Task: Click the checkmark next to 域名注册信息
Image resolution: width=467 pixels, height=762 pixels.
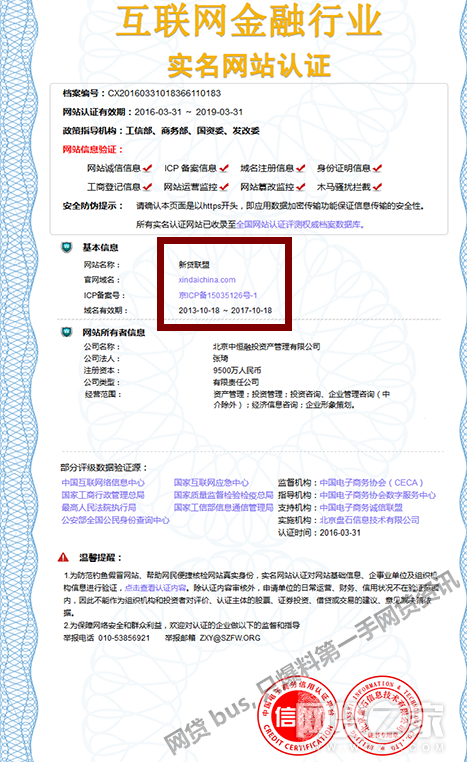Action: coord(300,168)
